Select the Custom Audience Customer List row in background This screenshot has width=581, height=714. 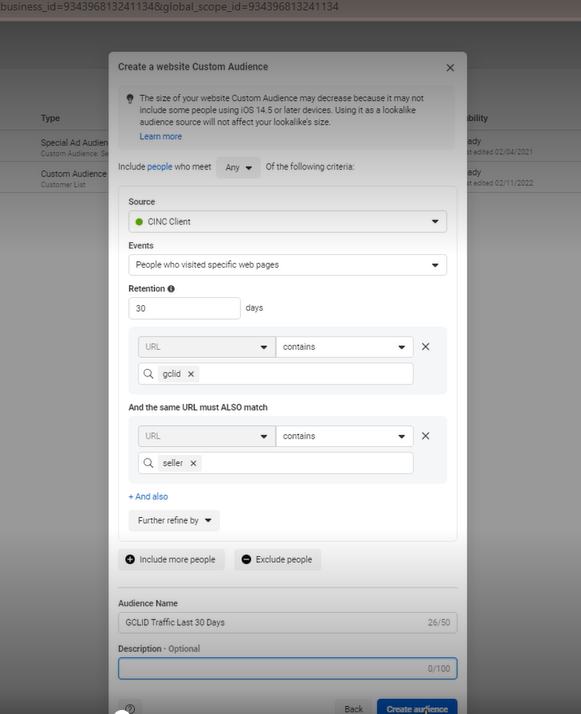point(55,178)
